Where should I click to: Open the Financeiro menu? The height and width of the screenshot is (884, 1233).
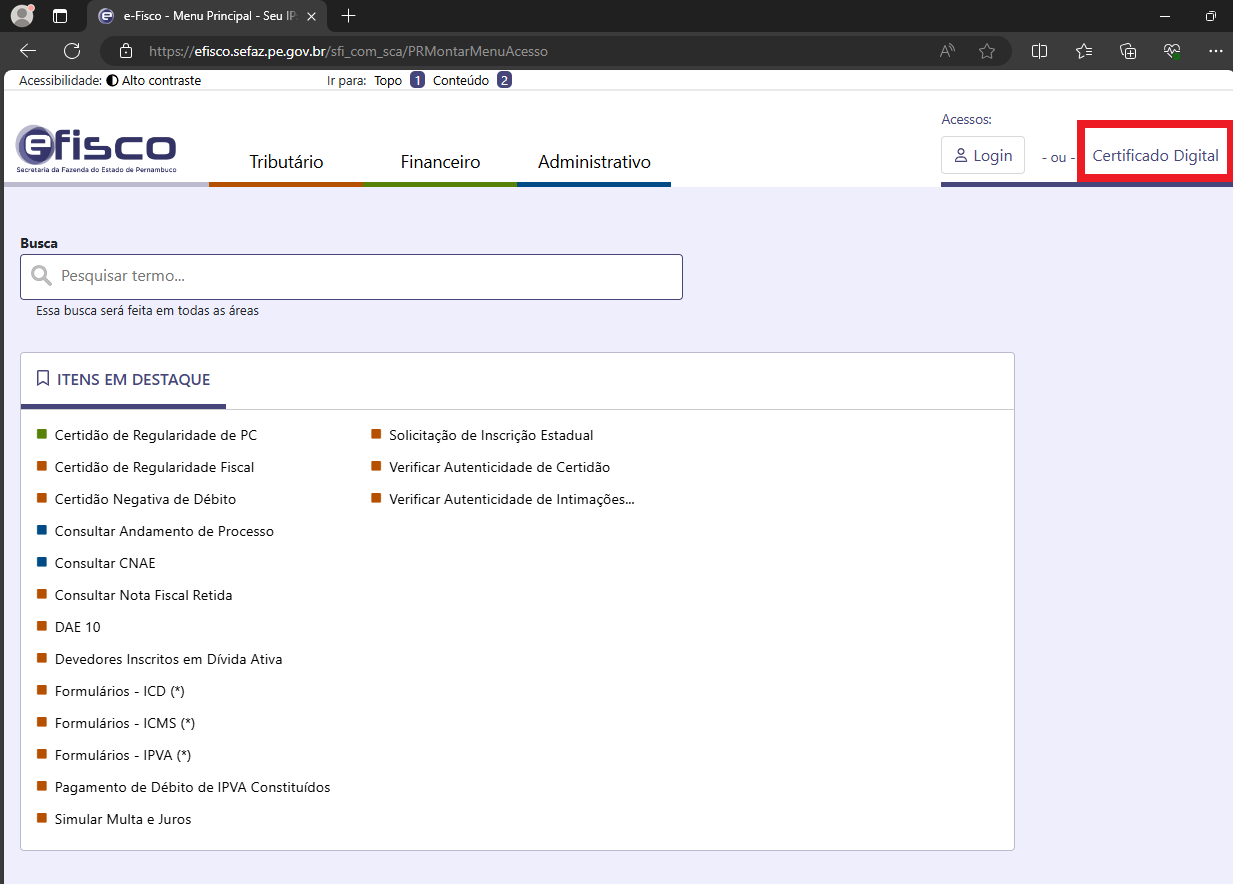(x=440, y=162)
